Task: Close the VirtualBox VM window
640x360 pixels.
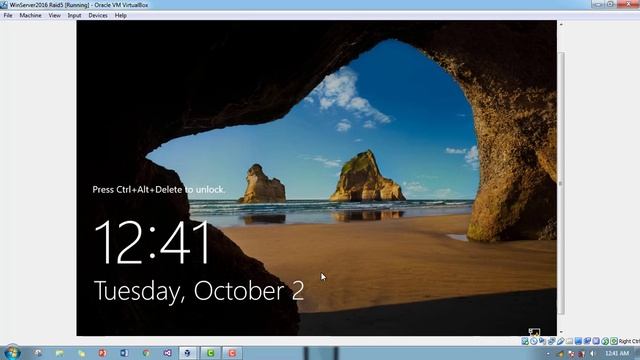Action: pos(629,4)
